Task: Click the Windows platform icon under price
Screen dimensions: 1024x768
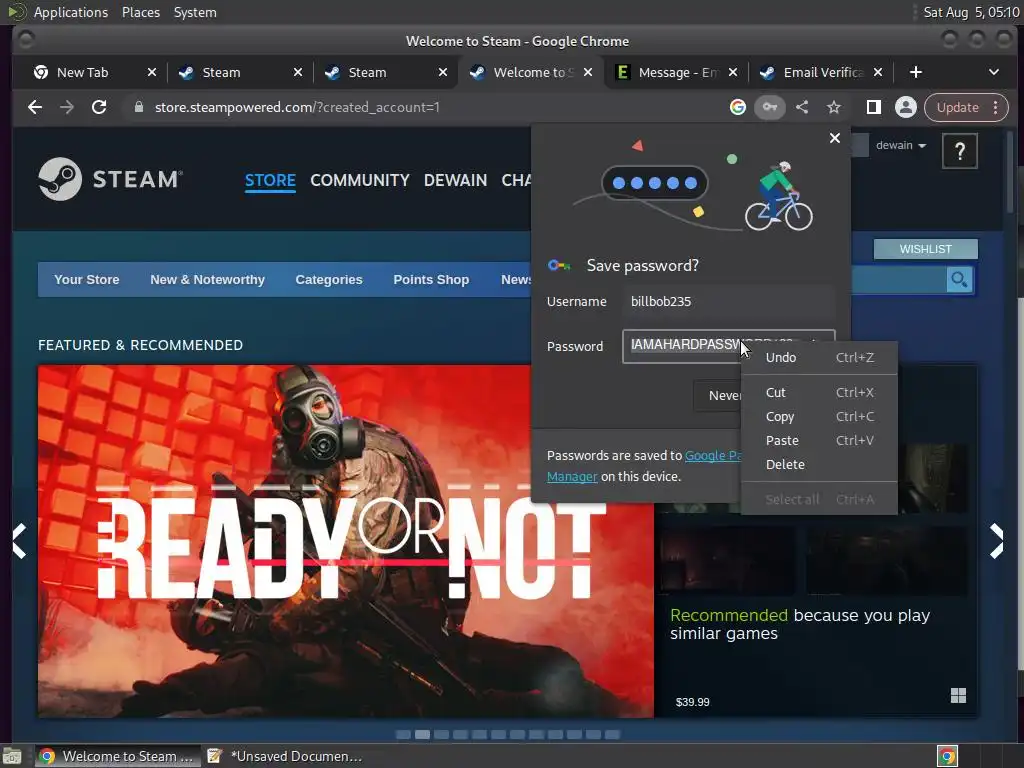Action: click(x=958, y=696)
